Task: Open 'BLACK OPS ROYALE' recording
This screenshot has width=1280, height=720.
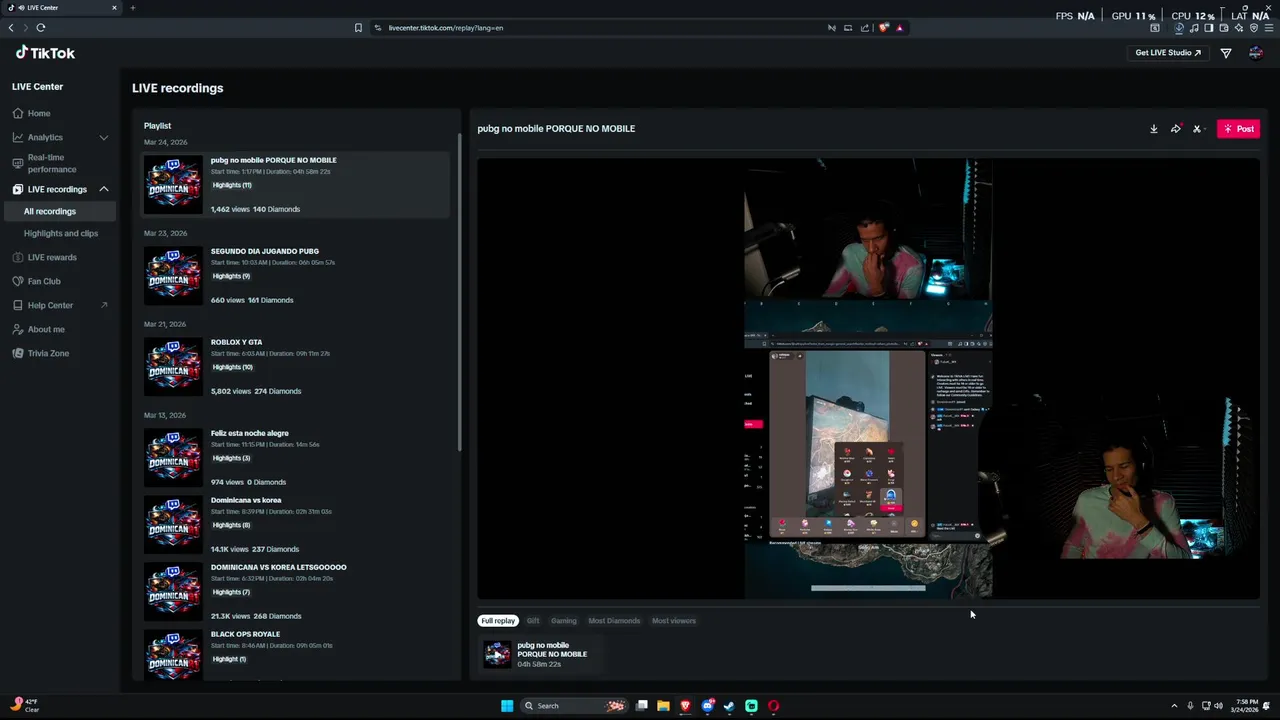Action: pyautogui.click(x=296, y=655)
